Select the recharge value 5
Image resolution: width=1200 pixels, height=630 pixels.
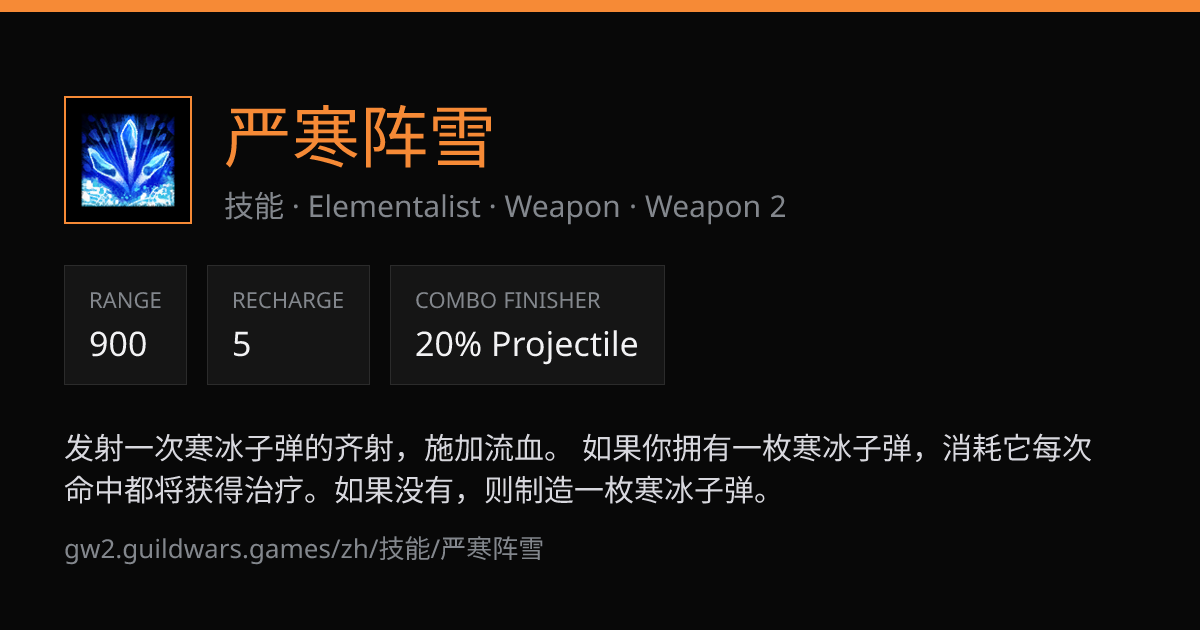click(x=241, y=344)
